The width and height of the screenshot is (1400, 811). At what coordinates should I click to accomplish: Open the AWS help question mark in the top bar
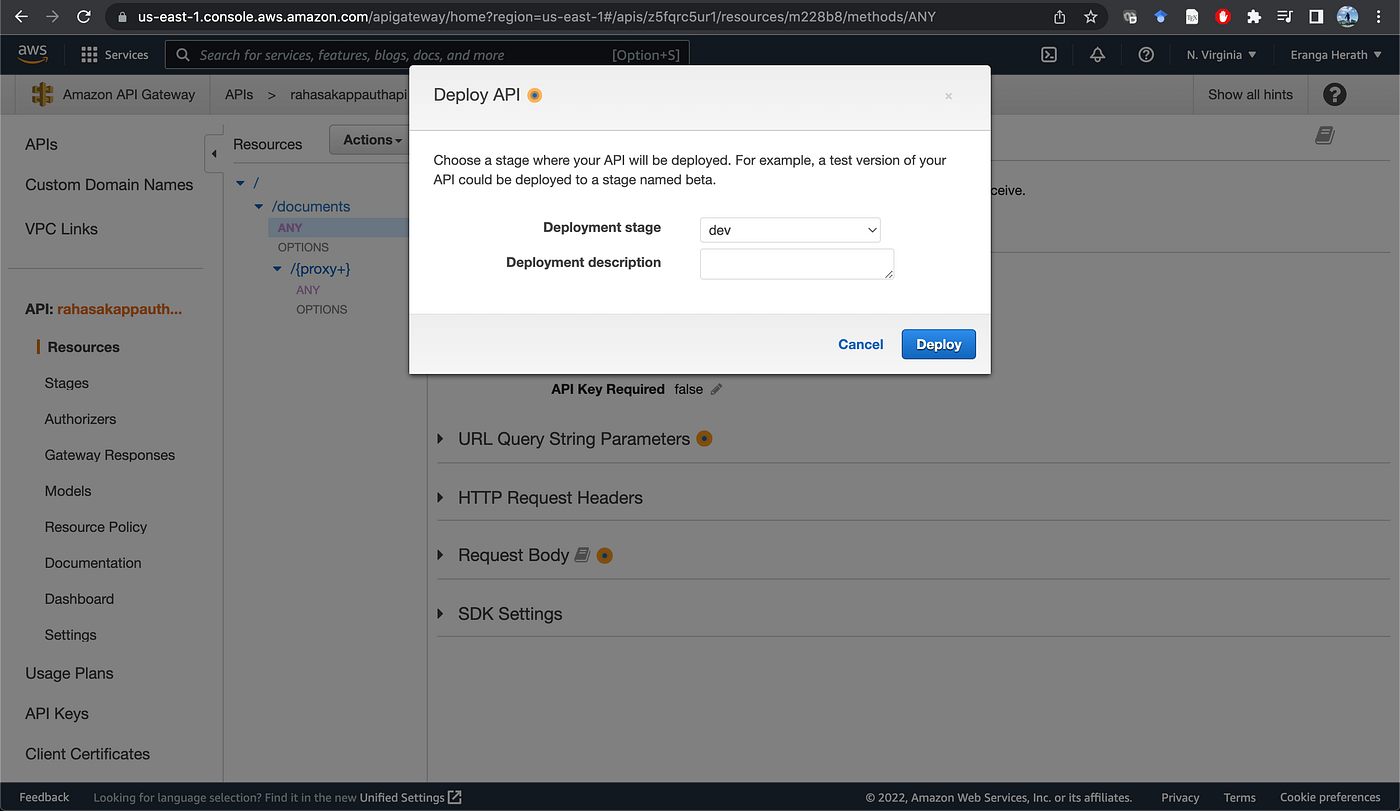click(1146, 55)
